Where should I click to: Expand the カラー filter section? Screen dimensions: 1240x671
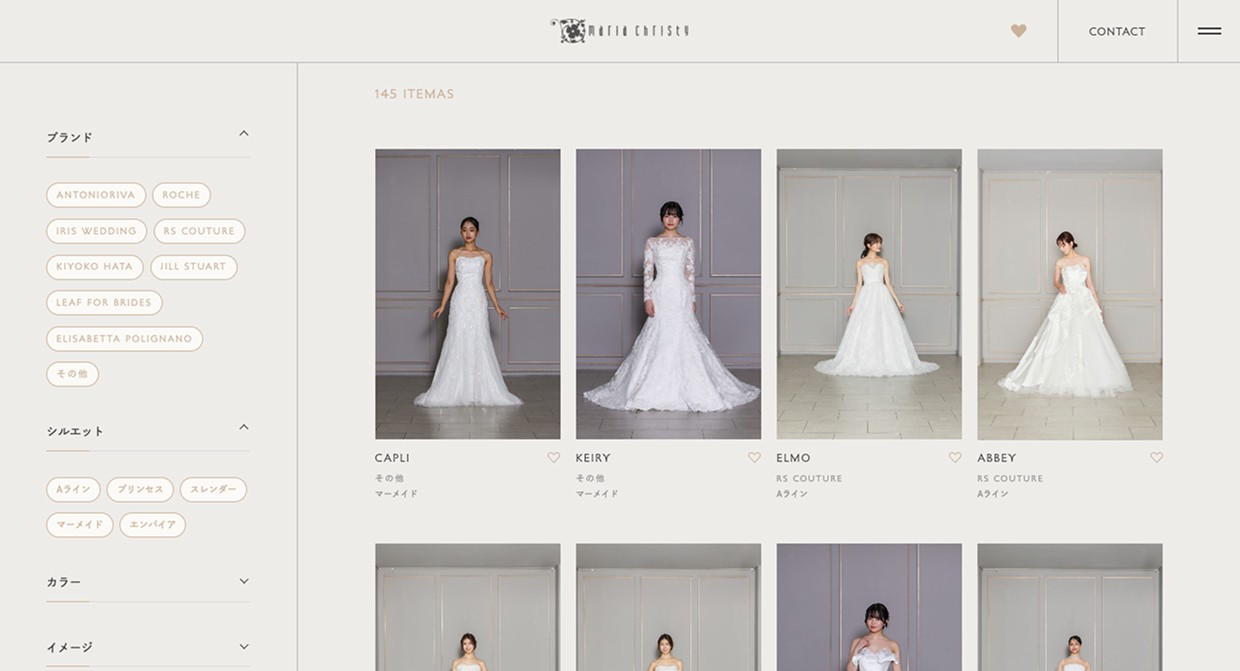pyautogui.click(x=244, y=581)
